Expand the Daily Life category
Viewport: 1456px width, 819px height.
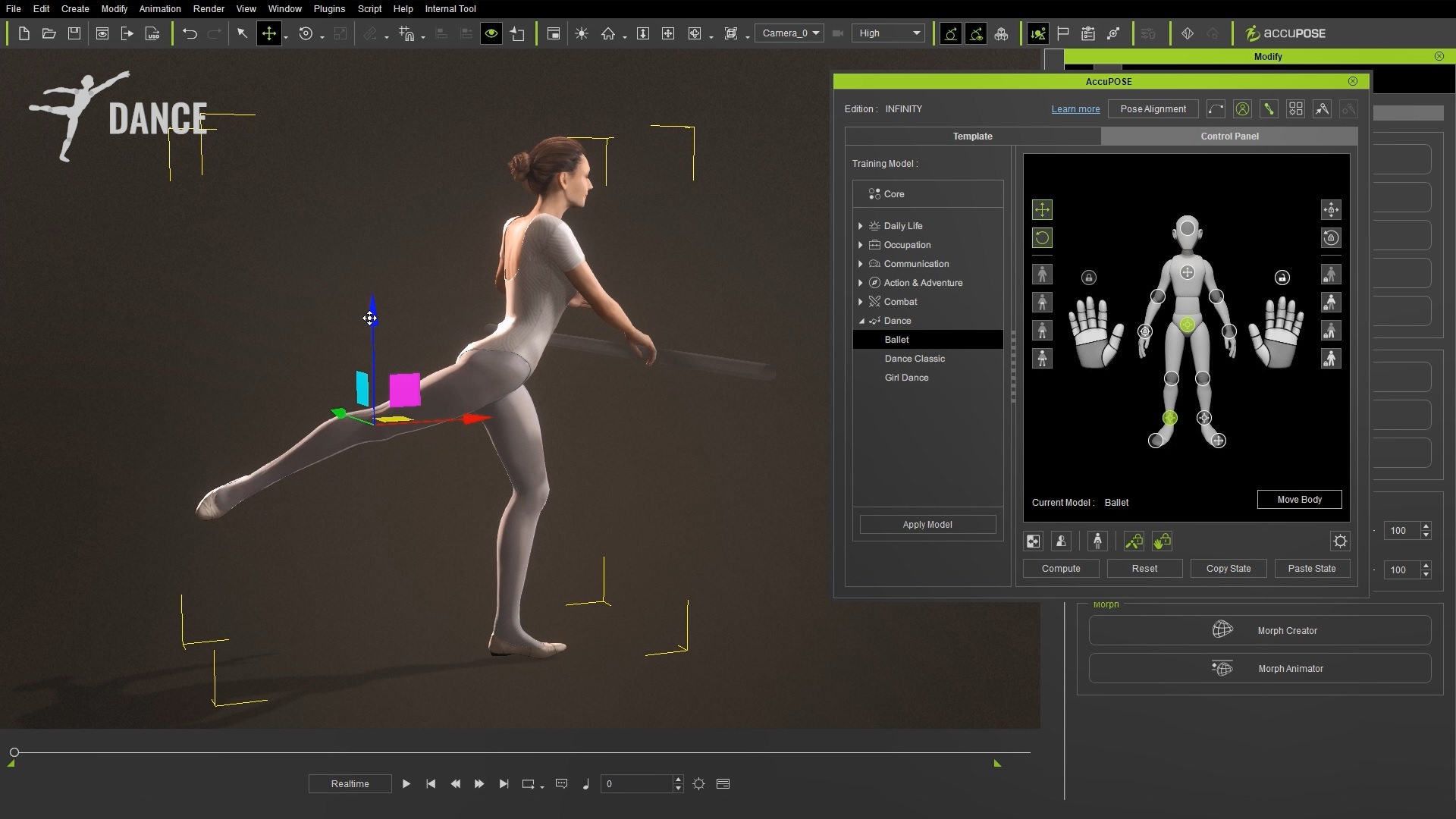(x=860, y=226)
